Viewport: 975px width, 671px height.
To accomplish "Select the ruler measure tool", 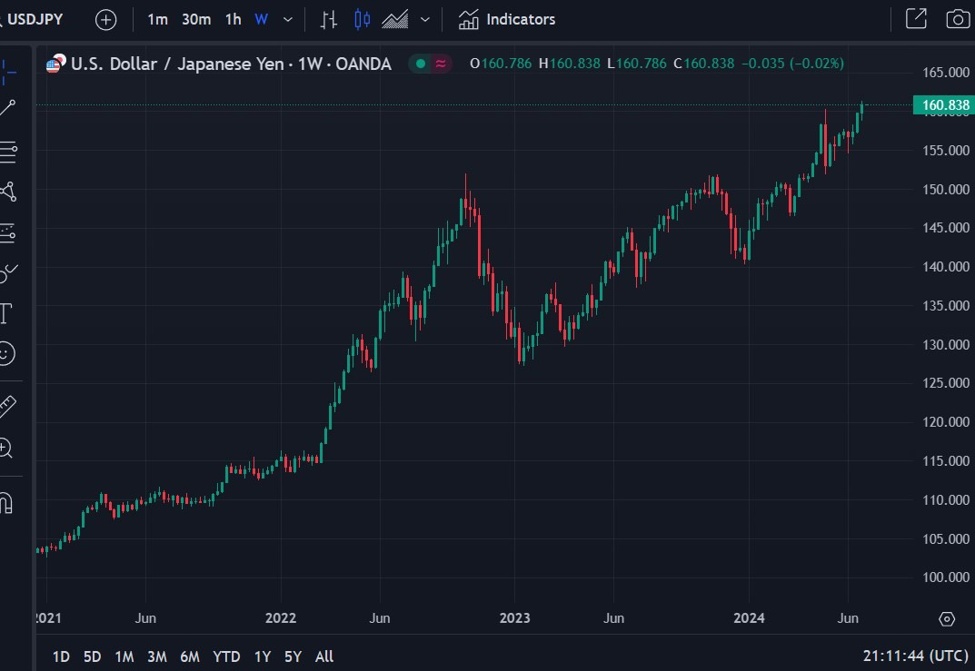I will click(x=7, y=407).
